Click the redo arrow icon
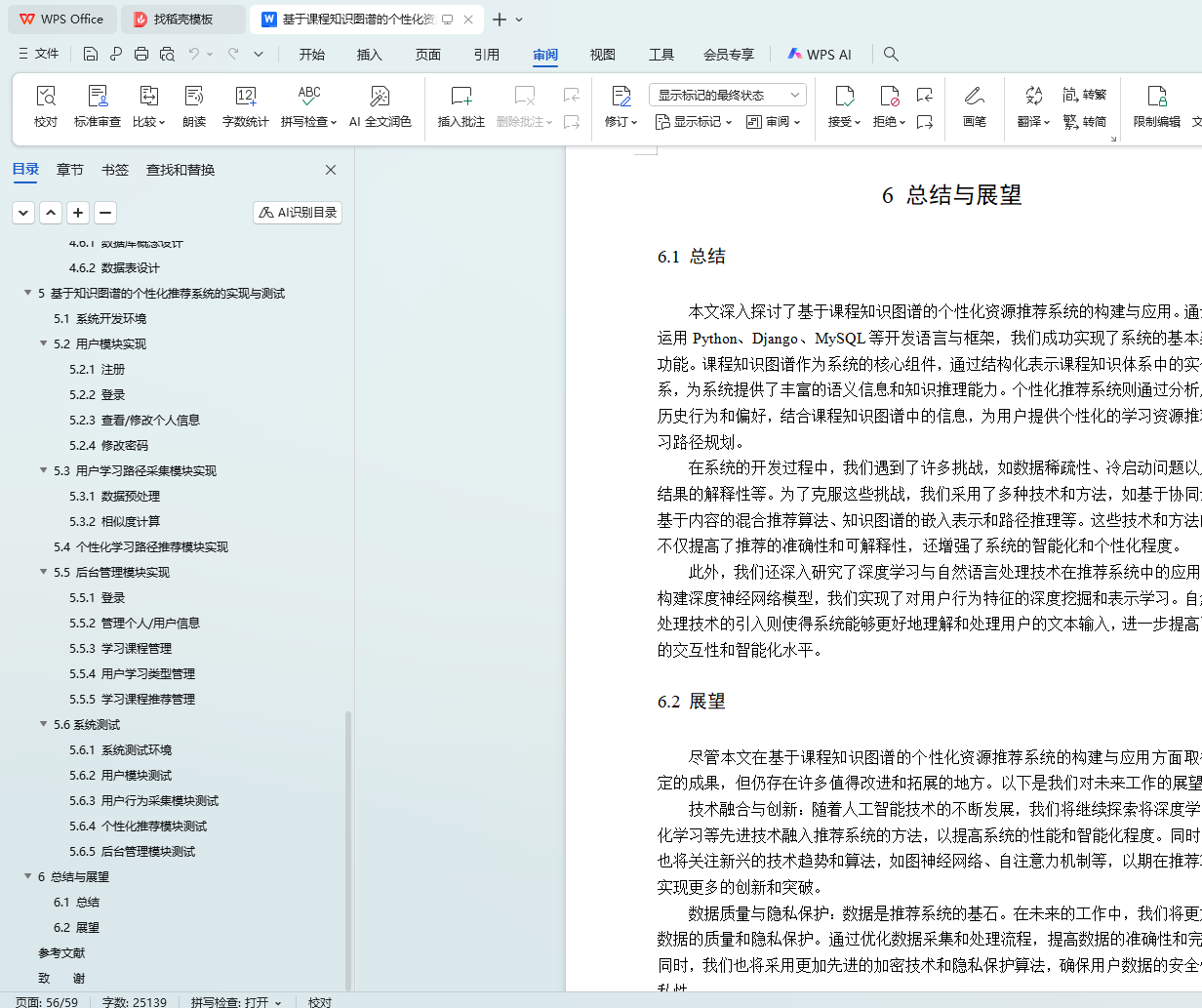Image resolution: width=1202 pixels, height=1008 pixels. (x=233, y=54)
